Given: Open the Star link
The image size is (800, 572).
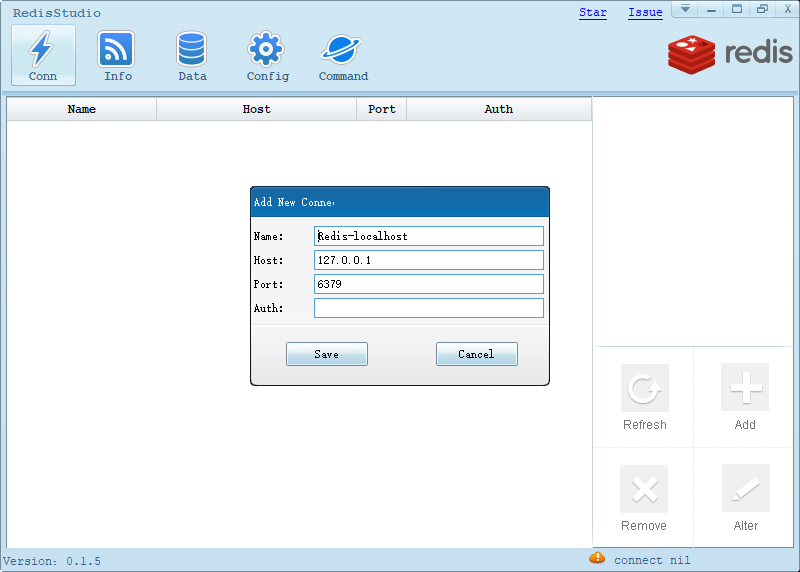Looking at the screenshot, I should tap(593, 13).
